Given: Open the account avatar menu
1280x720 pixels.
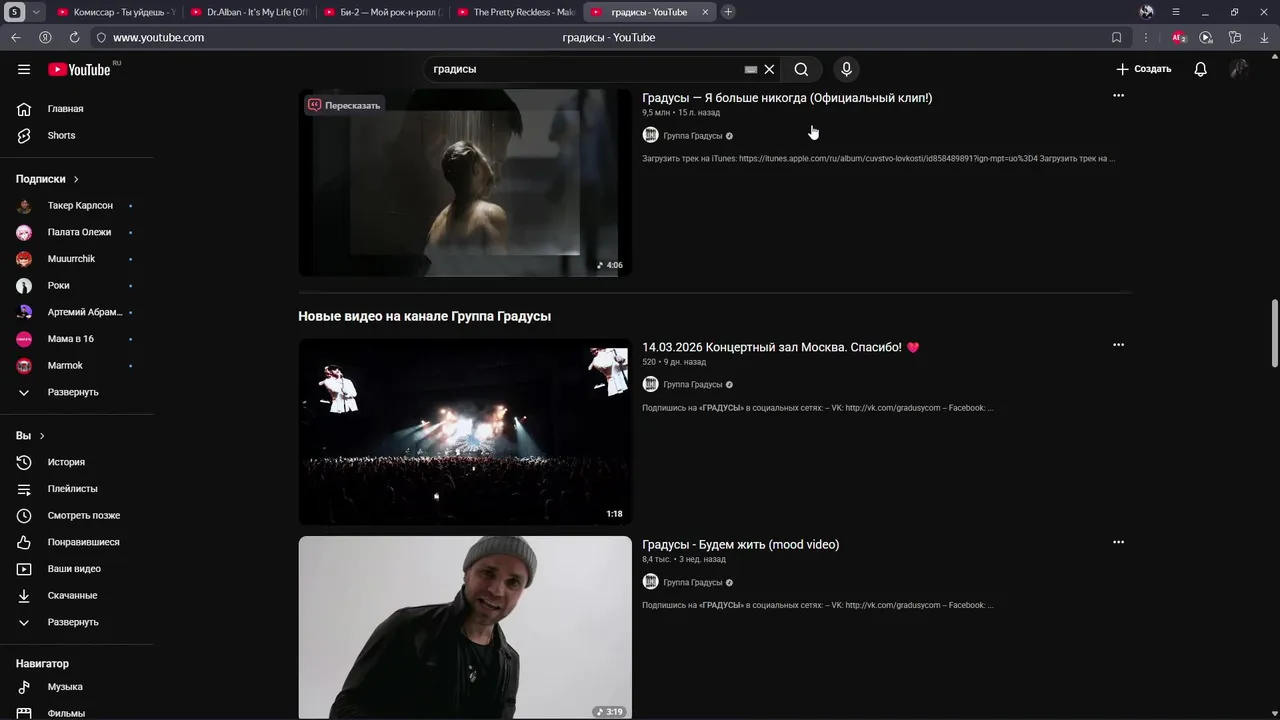Looking at the screenshot, I should point(1239,69).
